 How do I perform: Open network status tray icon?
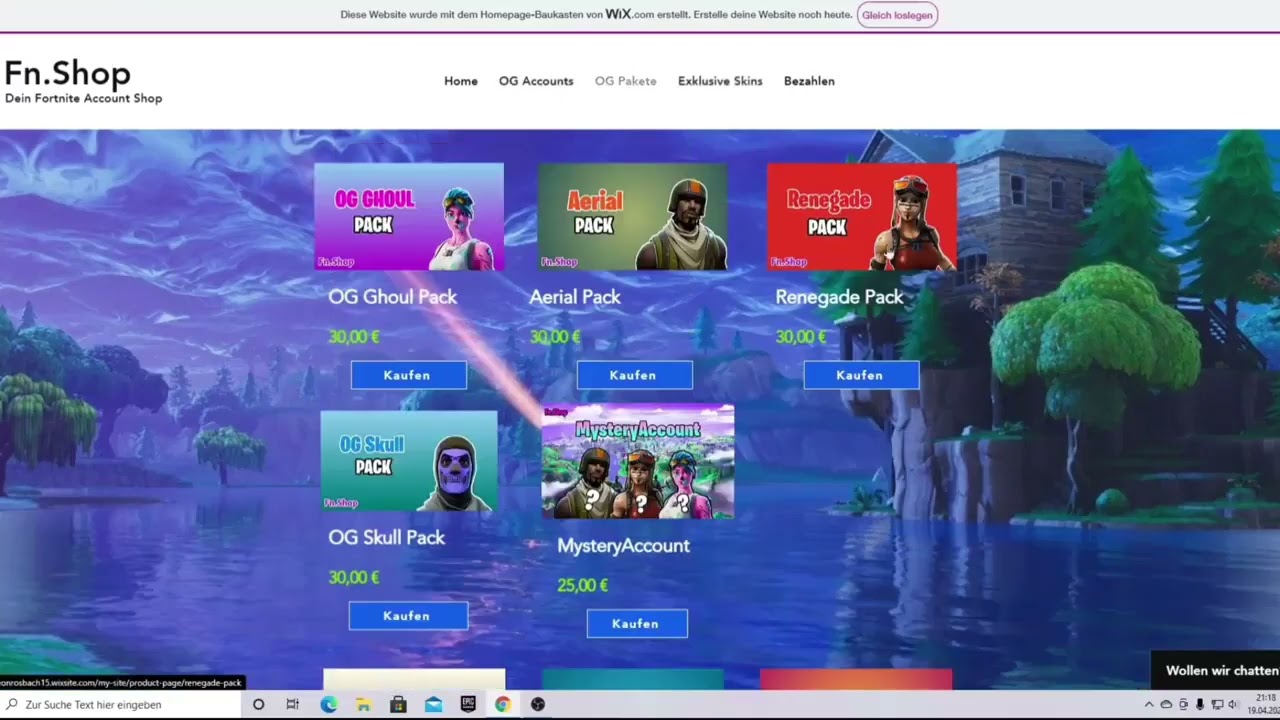coord(1217,704)
